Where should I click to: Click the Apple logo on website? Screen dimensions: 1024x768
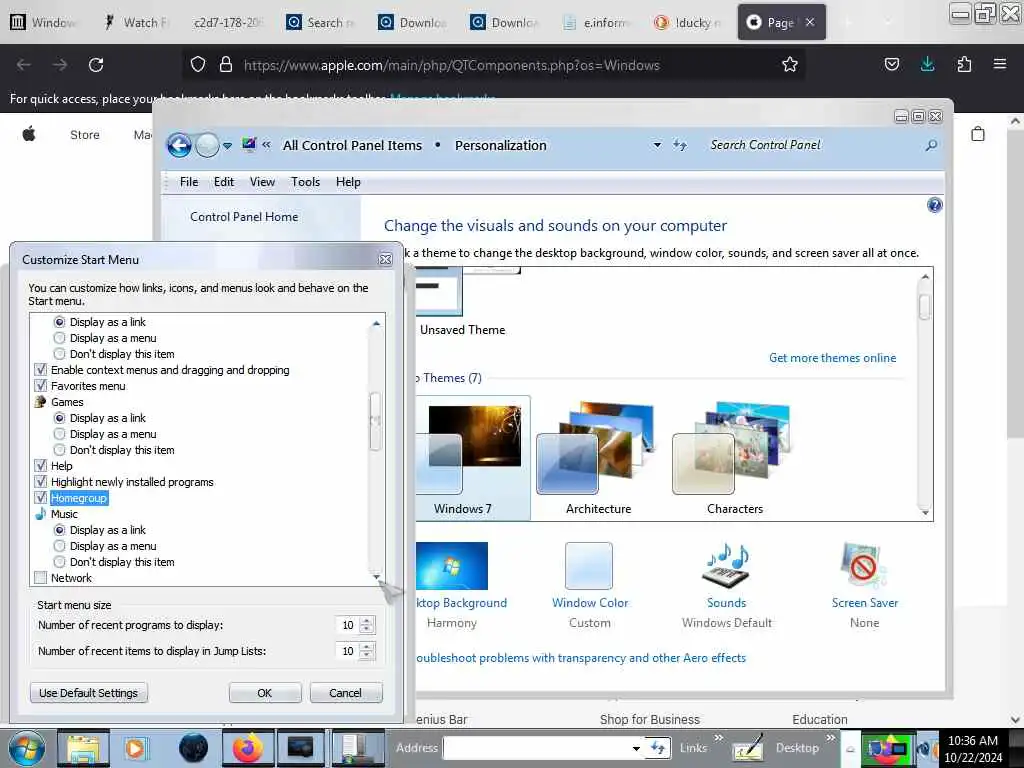coord(29,135)
